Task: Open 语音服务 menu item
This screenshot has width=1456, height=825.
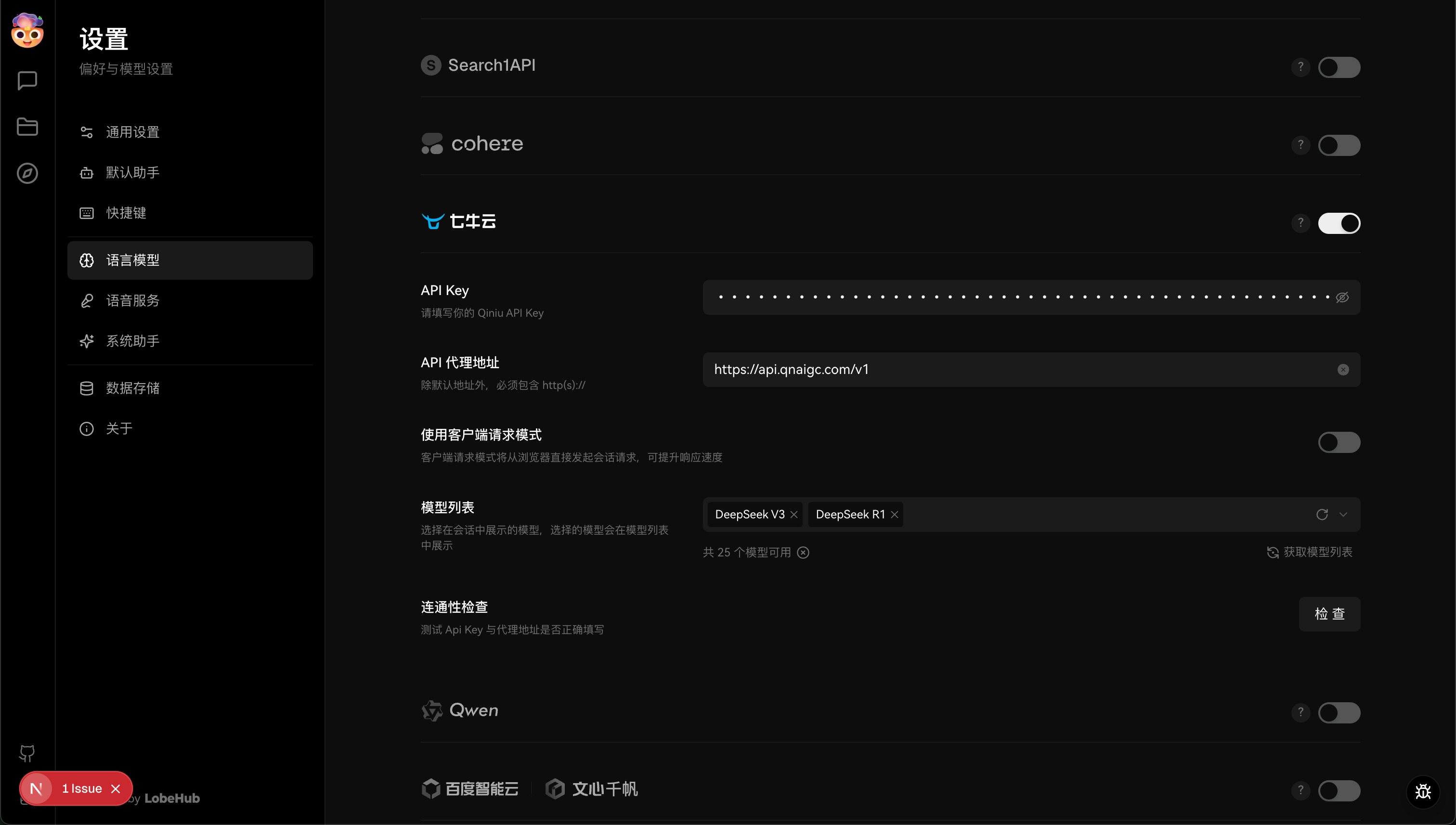Action: click(190, 300)
